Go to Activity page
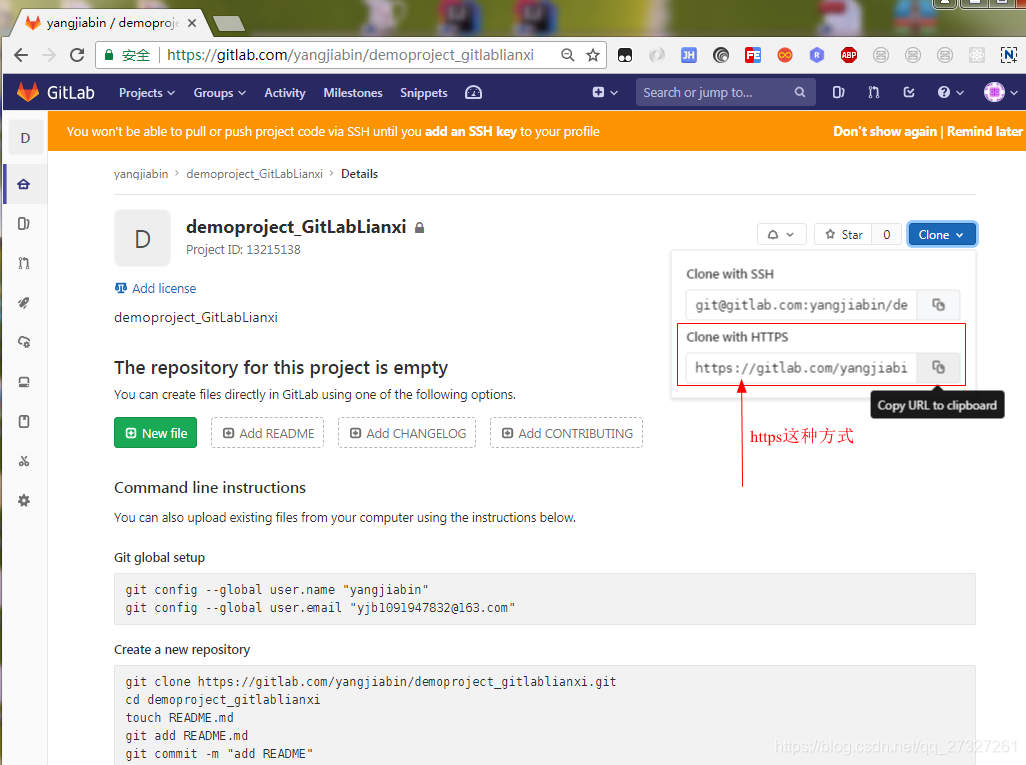The image size is (1026, 765). point(285,93)
